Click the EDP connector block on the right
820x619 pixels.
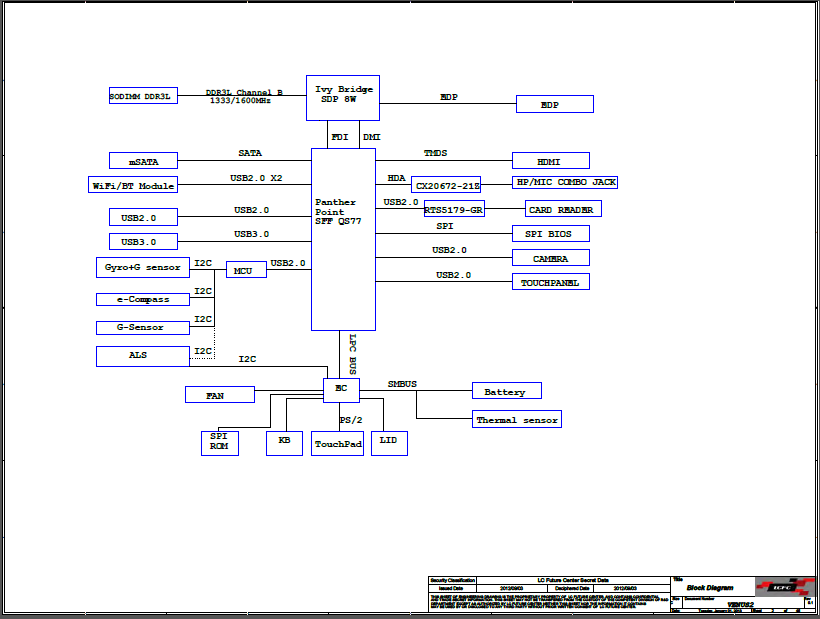tap(555, 104)
